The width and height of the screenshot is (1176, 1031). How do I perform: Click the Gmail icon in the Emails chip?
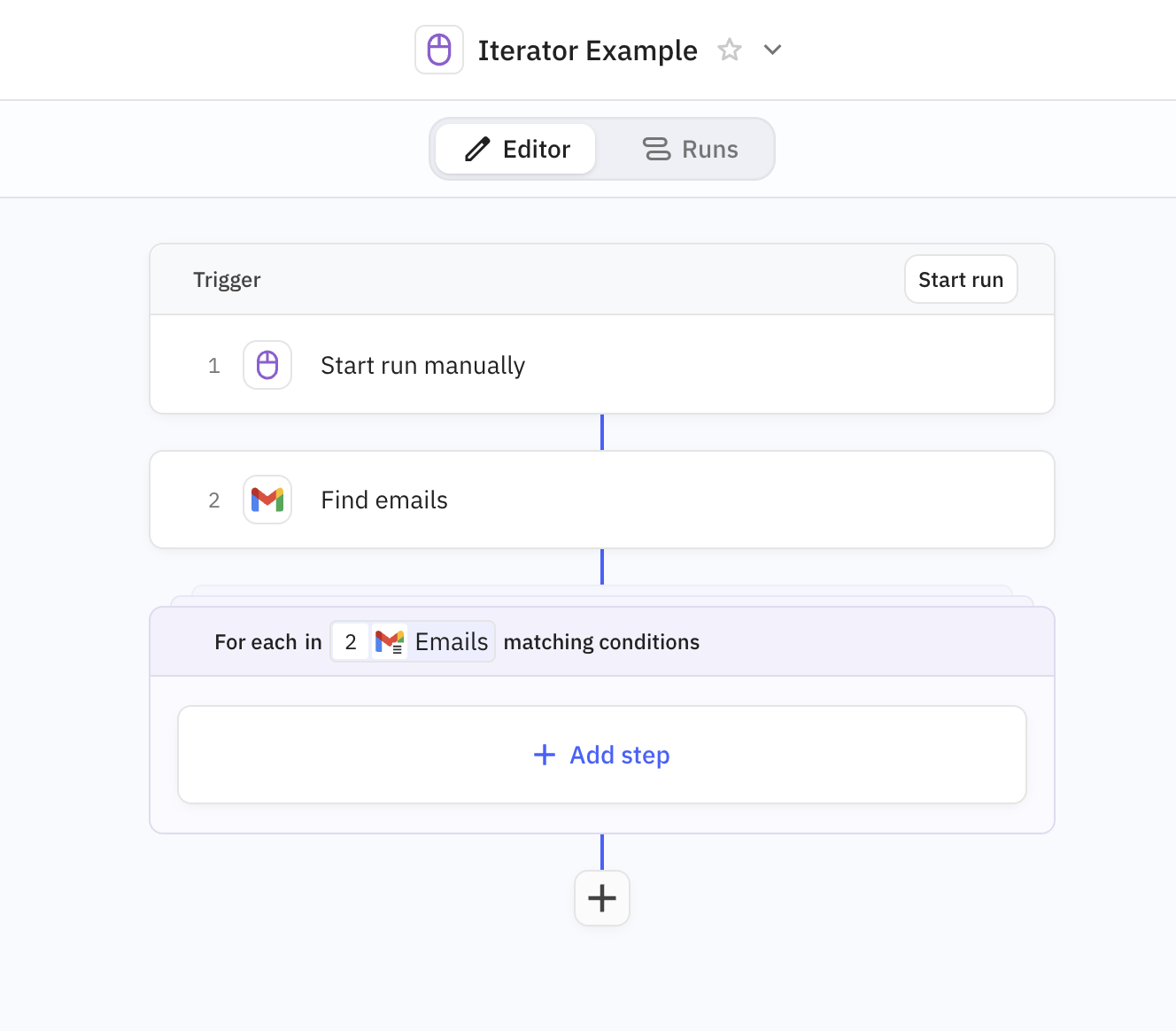[390, 641]
